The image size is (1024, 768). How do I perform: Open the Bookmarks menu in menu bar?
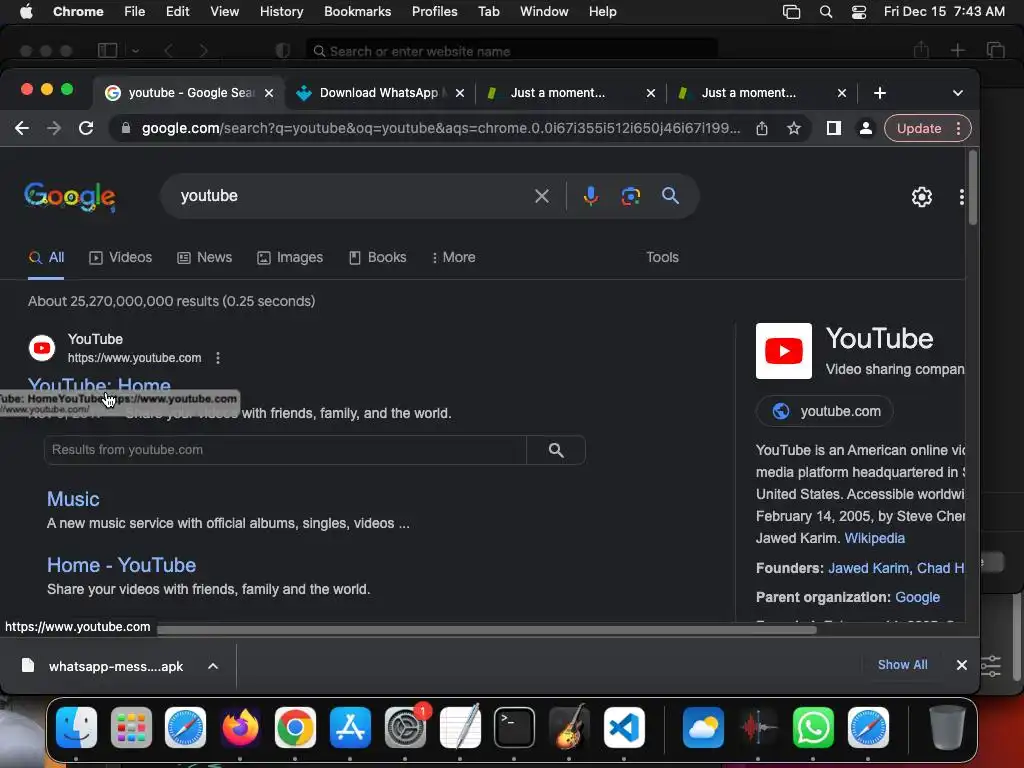point(357,12)
